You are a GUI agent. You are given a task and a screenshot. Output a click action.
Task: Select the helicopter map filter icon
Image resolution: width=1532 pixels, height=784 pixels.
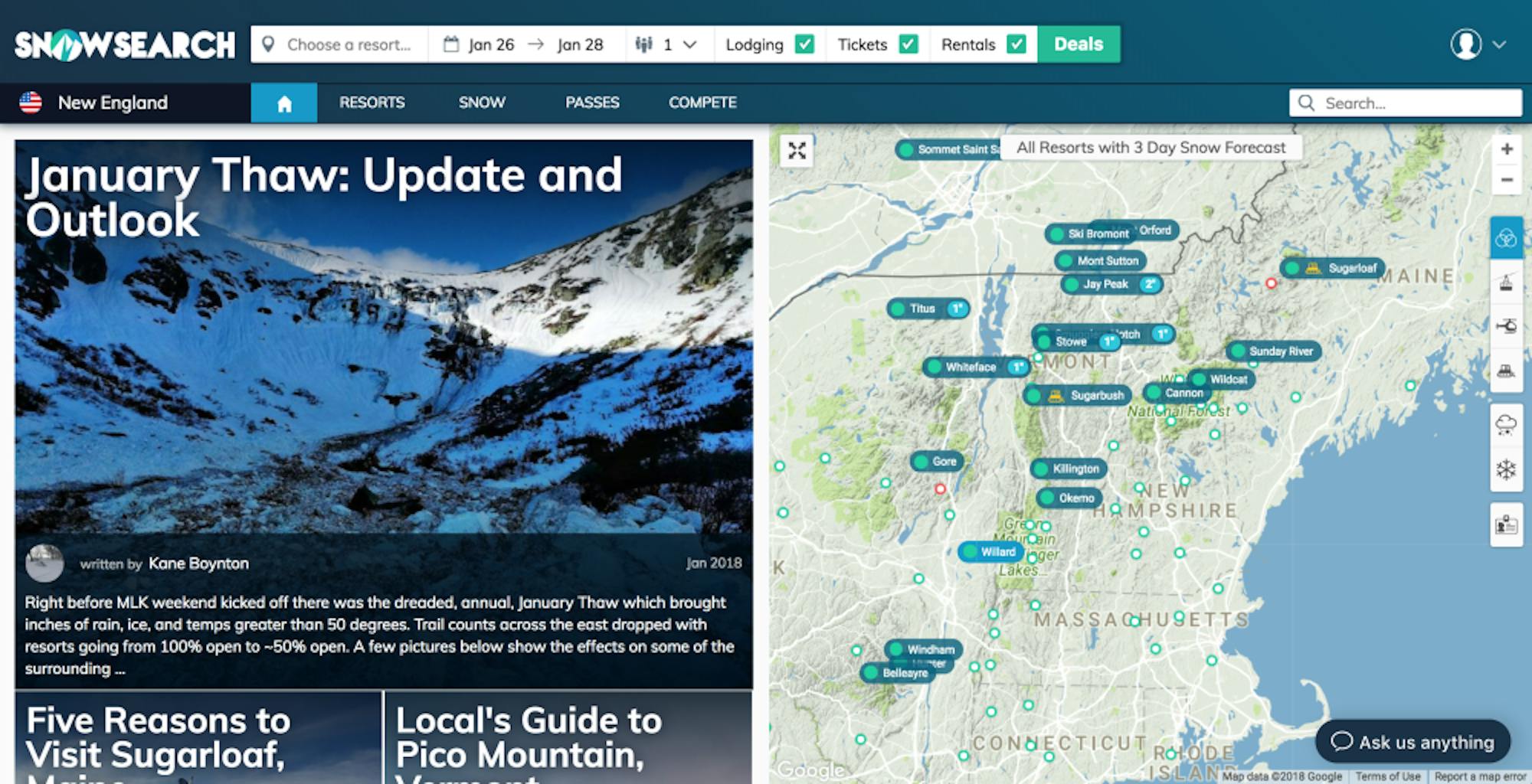click(1505, 327)
